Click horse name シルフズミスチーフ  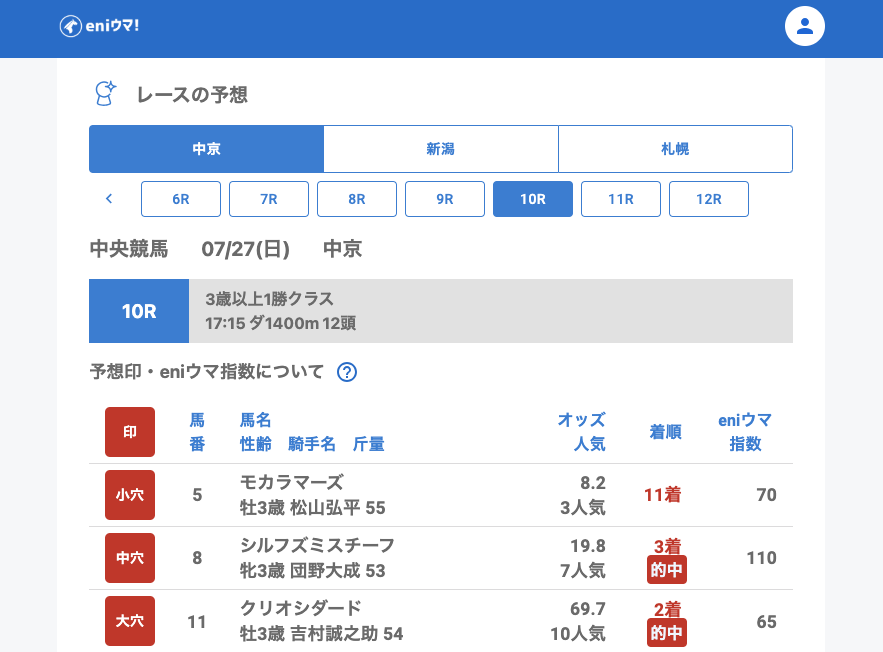click(317, 545)
